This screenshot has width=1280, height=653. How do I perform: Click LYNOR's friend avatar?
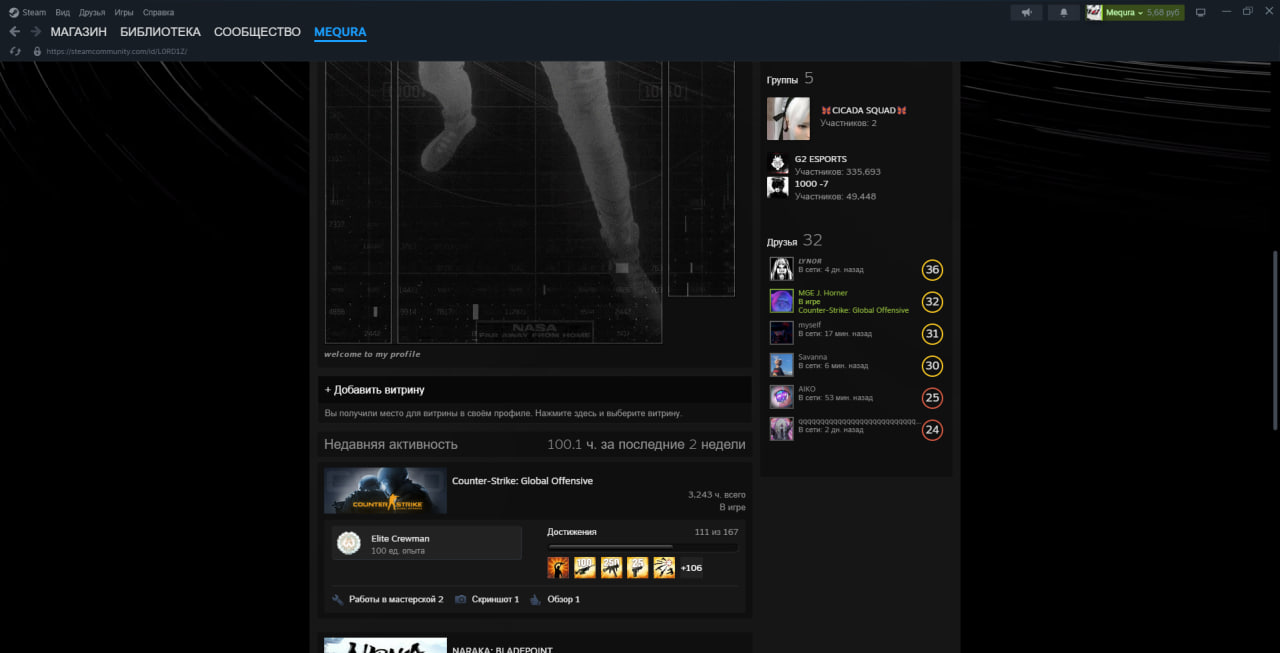pyautogui.click(x=781, y=269)
